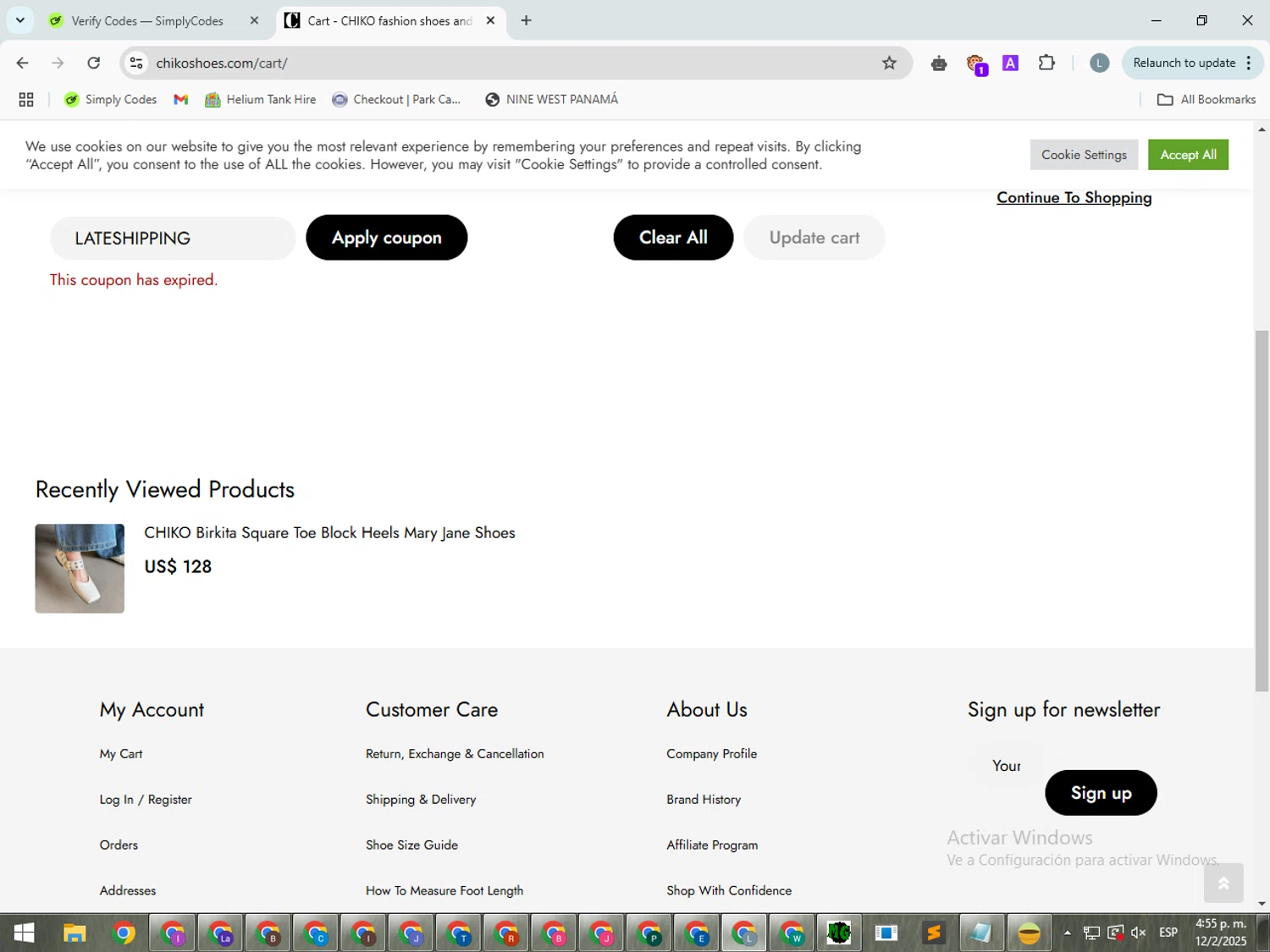Open Affiliate Program link
The width and height of the screenshot is (1270, 952).
pos(712,845)
